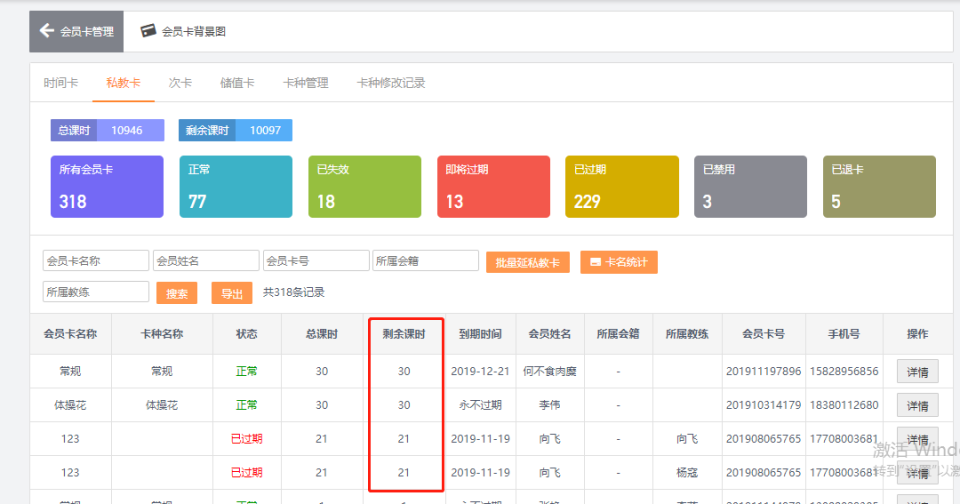Click into the 所属教练 filter field

[x=95, y=292]
